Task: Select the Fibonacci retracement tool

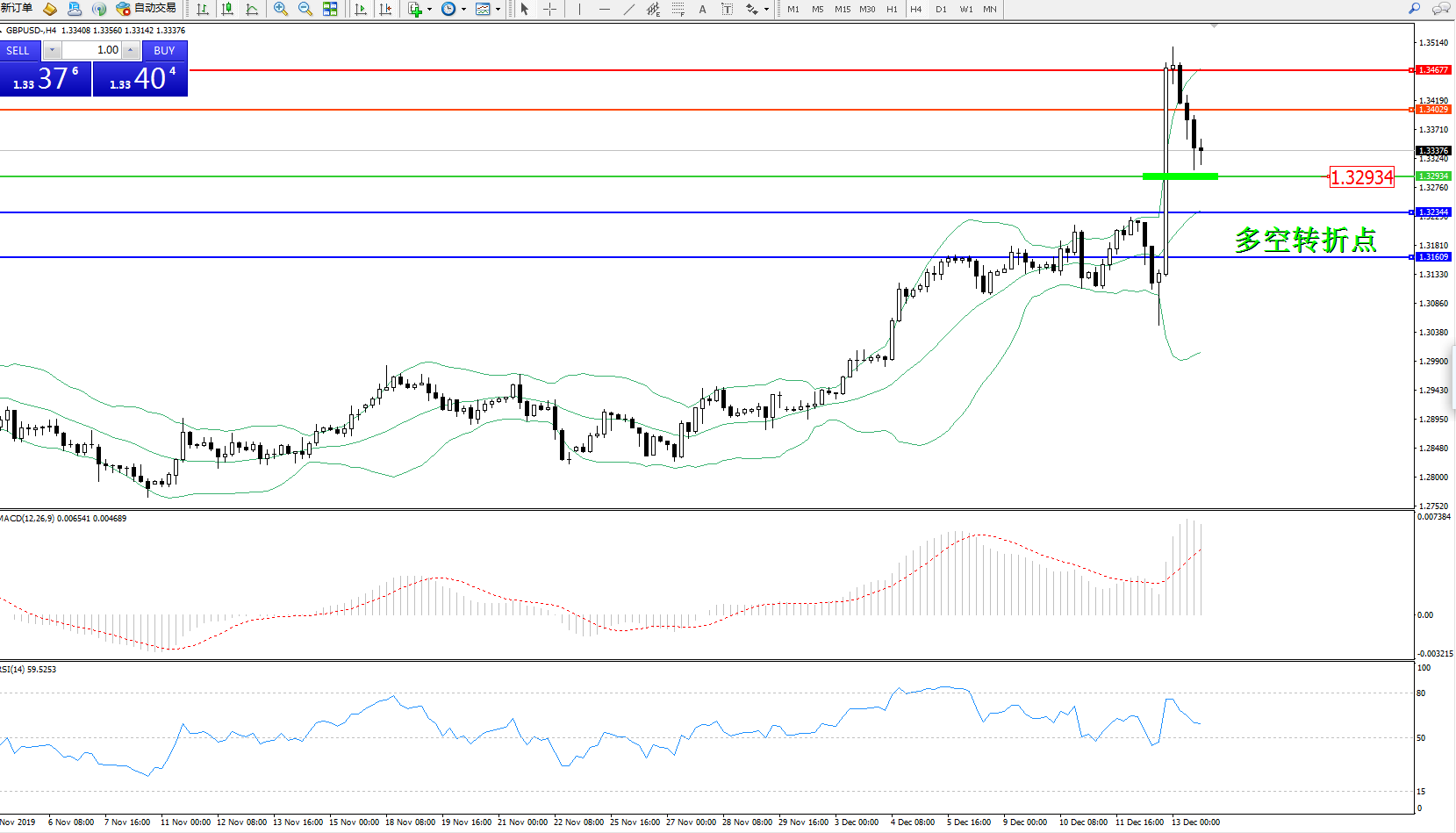Action: click(678, 9)
